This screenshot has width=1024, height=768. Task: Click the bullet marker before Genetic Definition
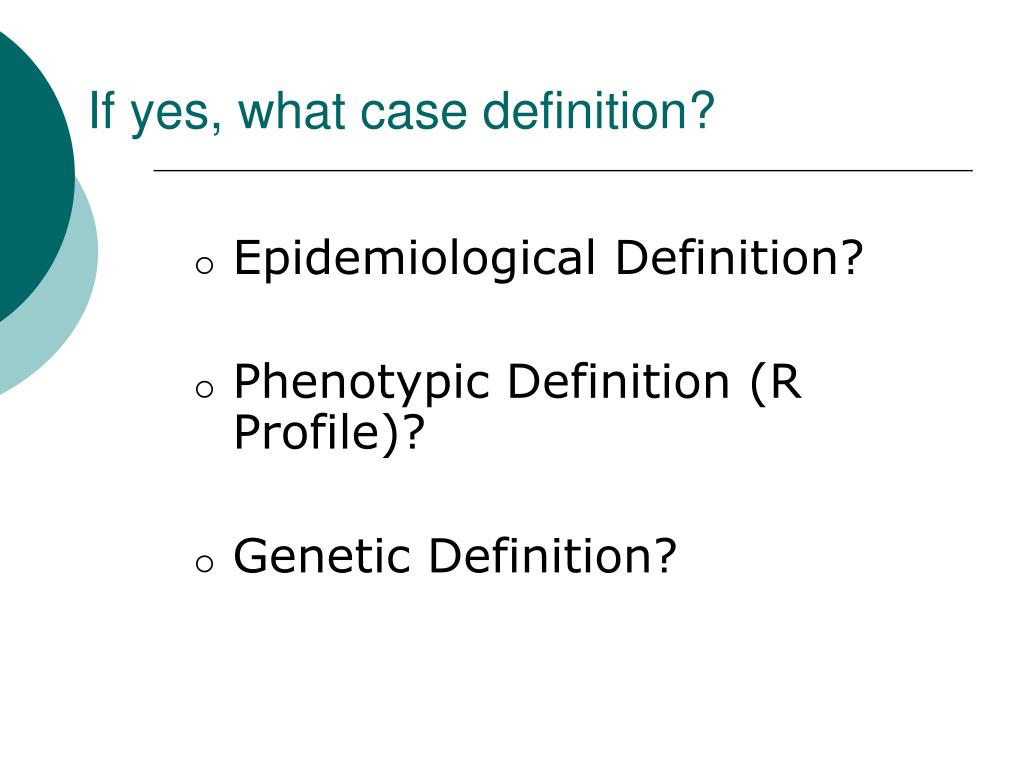pos(204,564)
